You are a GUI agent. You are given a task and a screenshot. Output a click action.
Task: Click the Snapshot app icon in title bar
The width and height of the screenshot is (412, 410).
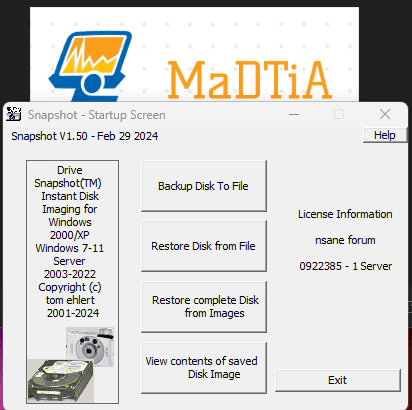coord(14,114)
